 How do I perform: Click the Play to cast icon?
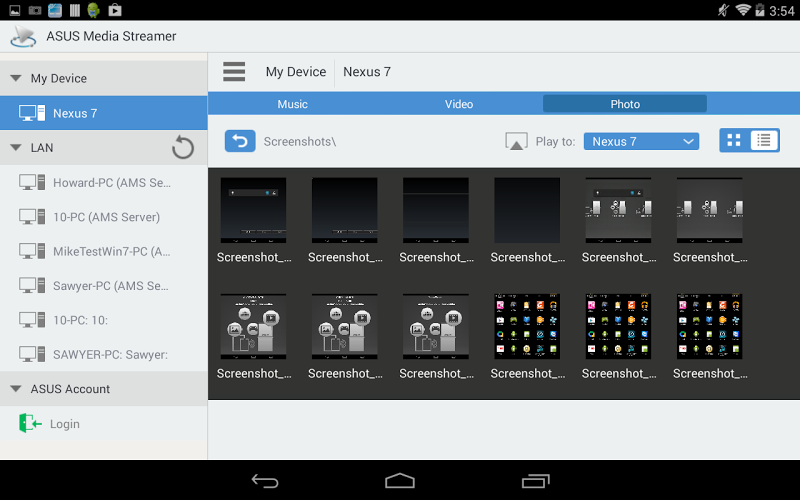pyautogui.click(x=516, y=141)
